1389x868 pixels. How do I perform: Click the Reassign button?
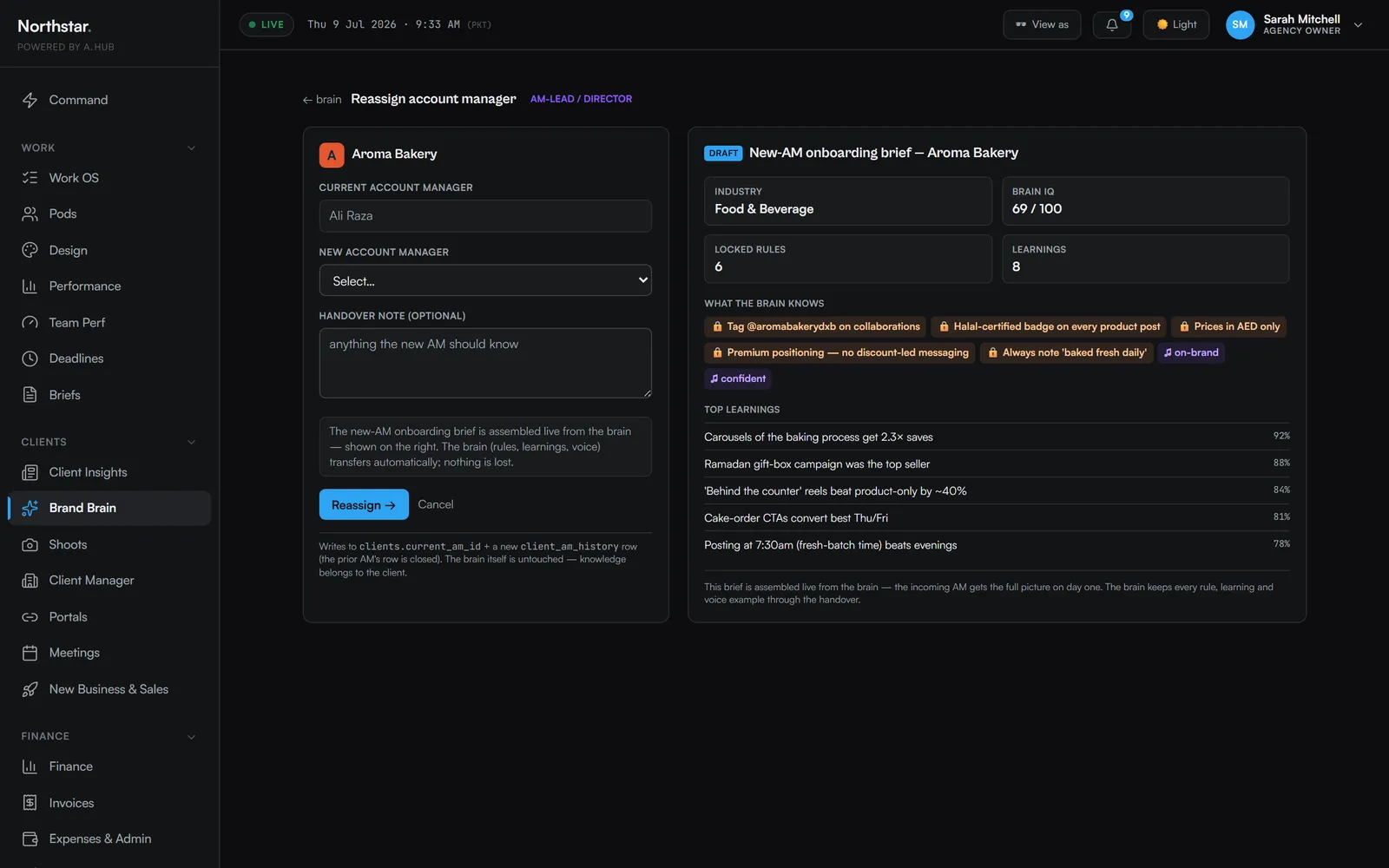[364, 504]
